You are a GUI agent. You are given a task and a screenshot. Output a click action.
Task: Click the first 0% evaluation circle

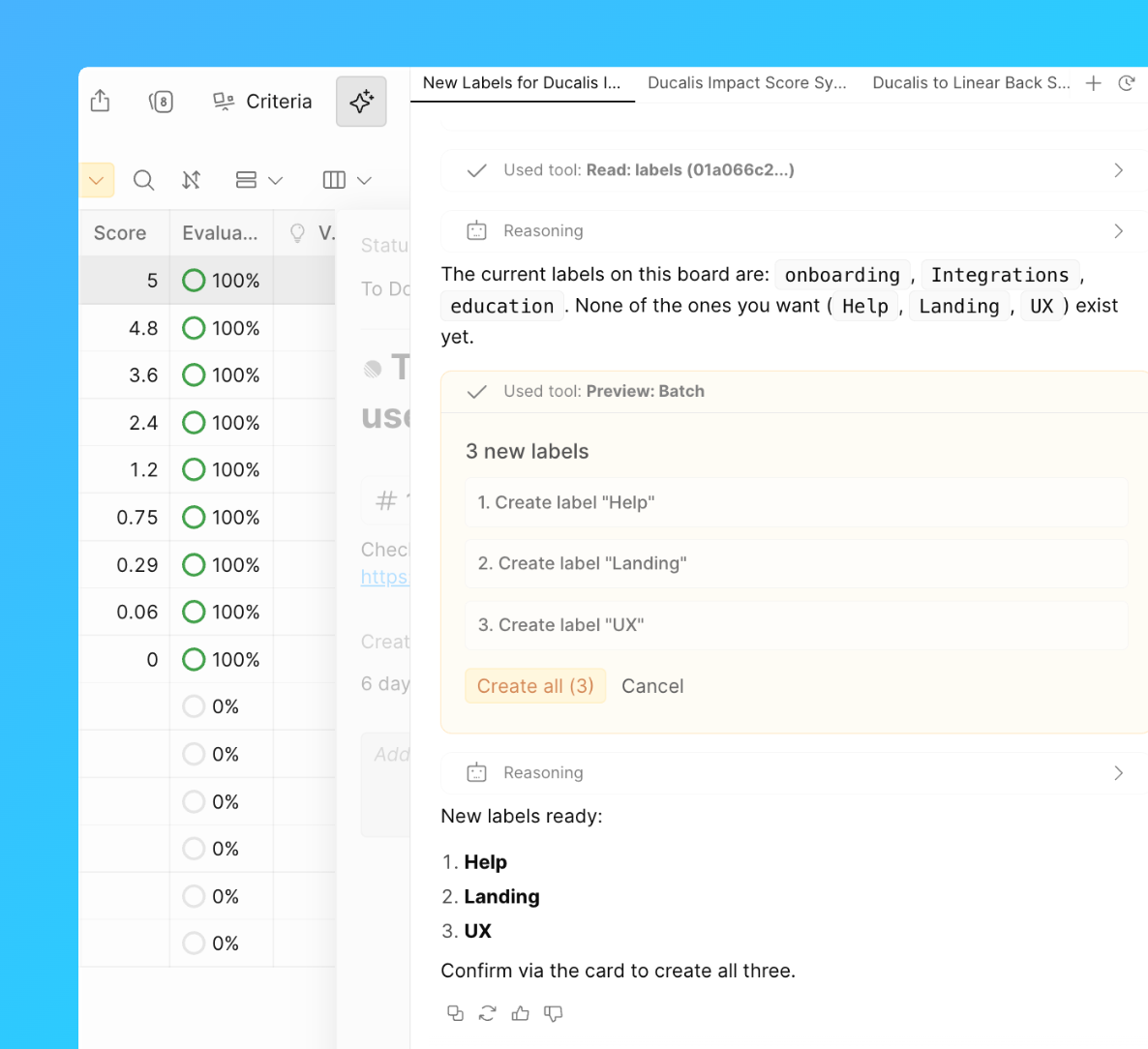tap(194, 706)
